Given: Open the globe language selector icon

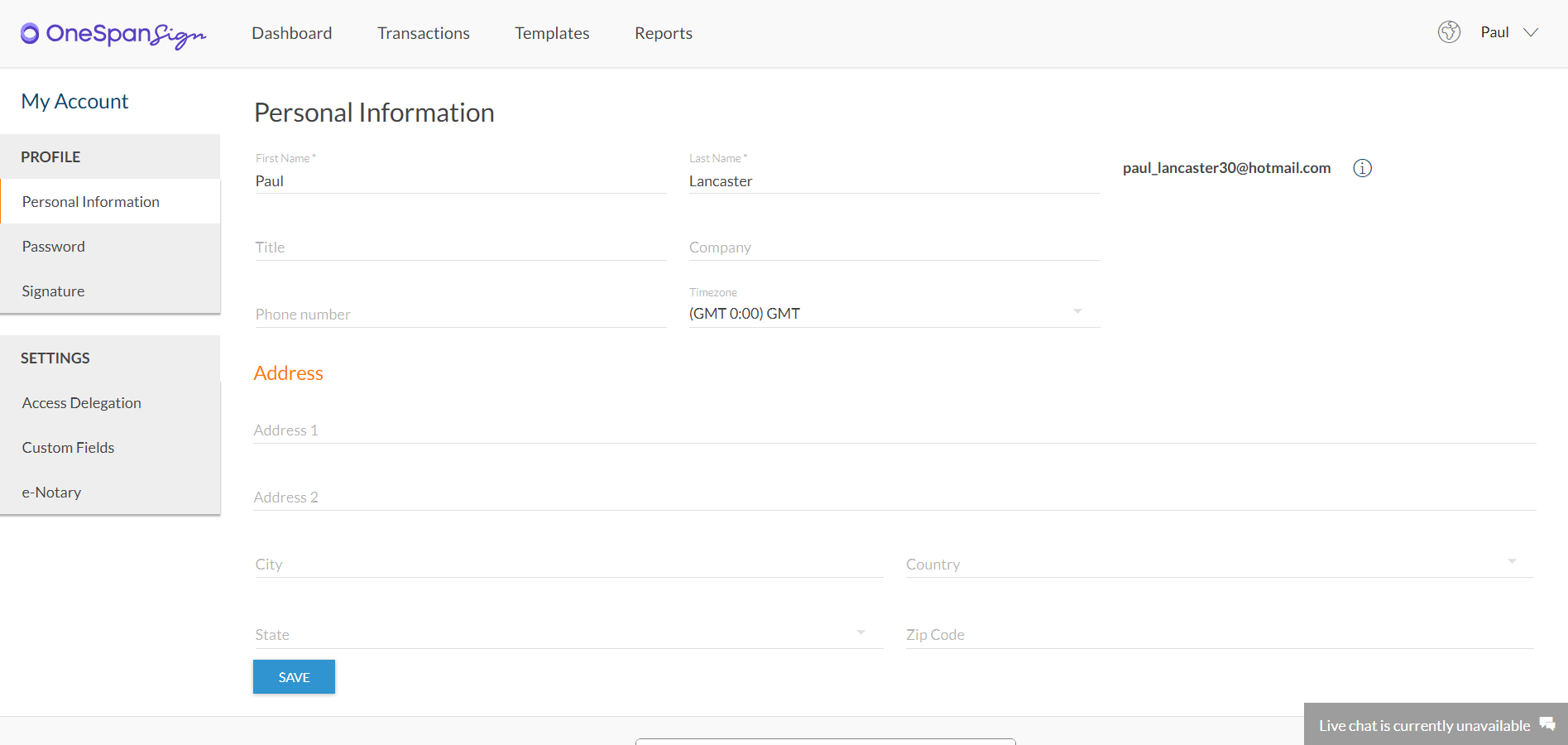Looking at the screenshot, I should pos(1449,32).
